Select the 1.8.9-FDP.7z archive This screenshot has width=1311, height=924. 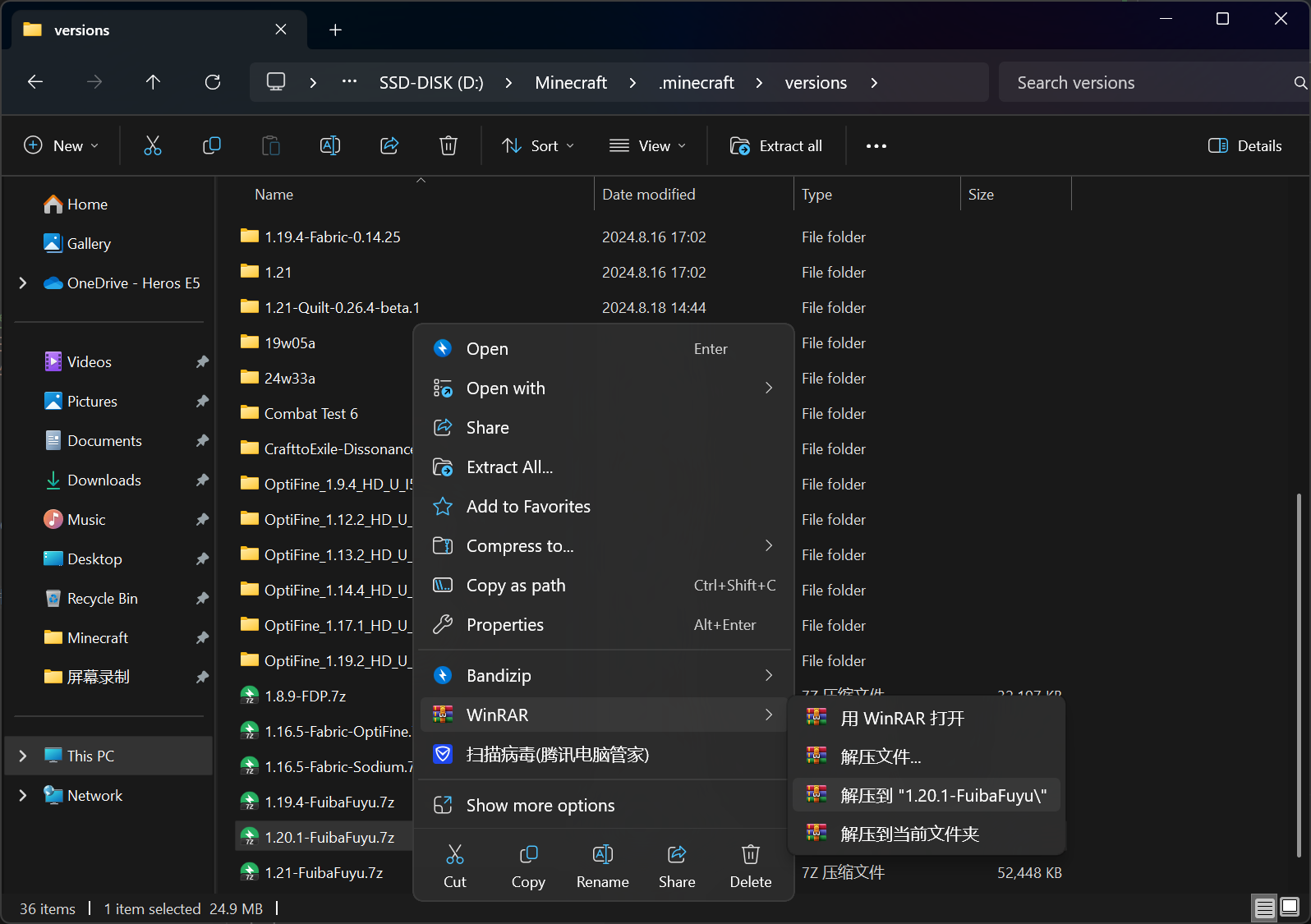(305, 696)
